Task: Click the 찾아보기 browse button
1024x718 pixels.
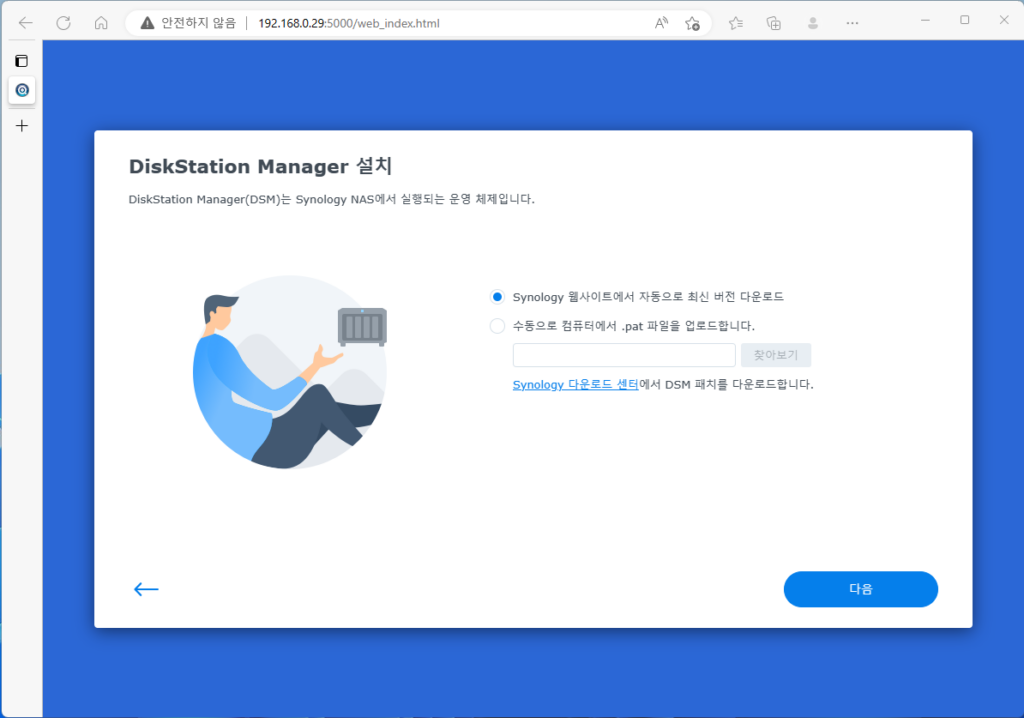Action: (776, 355)
